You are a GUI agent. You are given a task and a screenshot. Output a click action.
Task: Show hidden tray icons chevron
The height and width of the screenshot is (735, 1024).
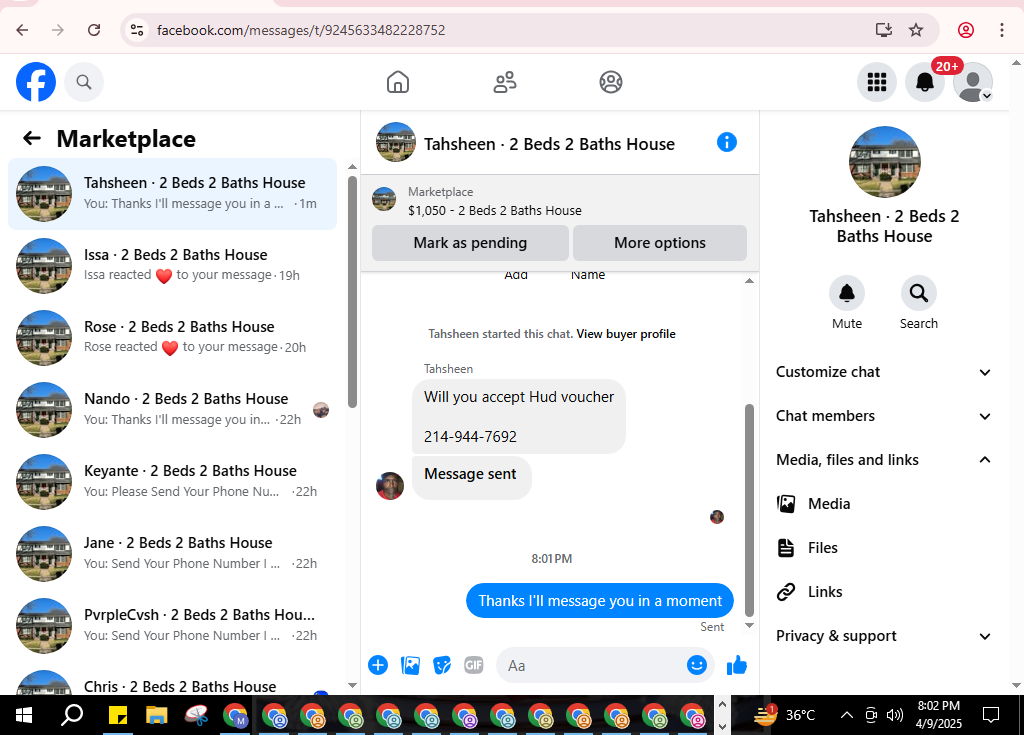coord(846,715)
